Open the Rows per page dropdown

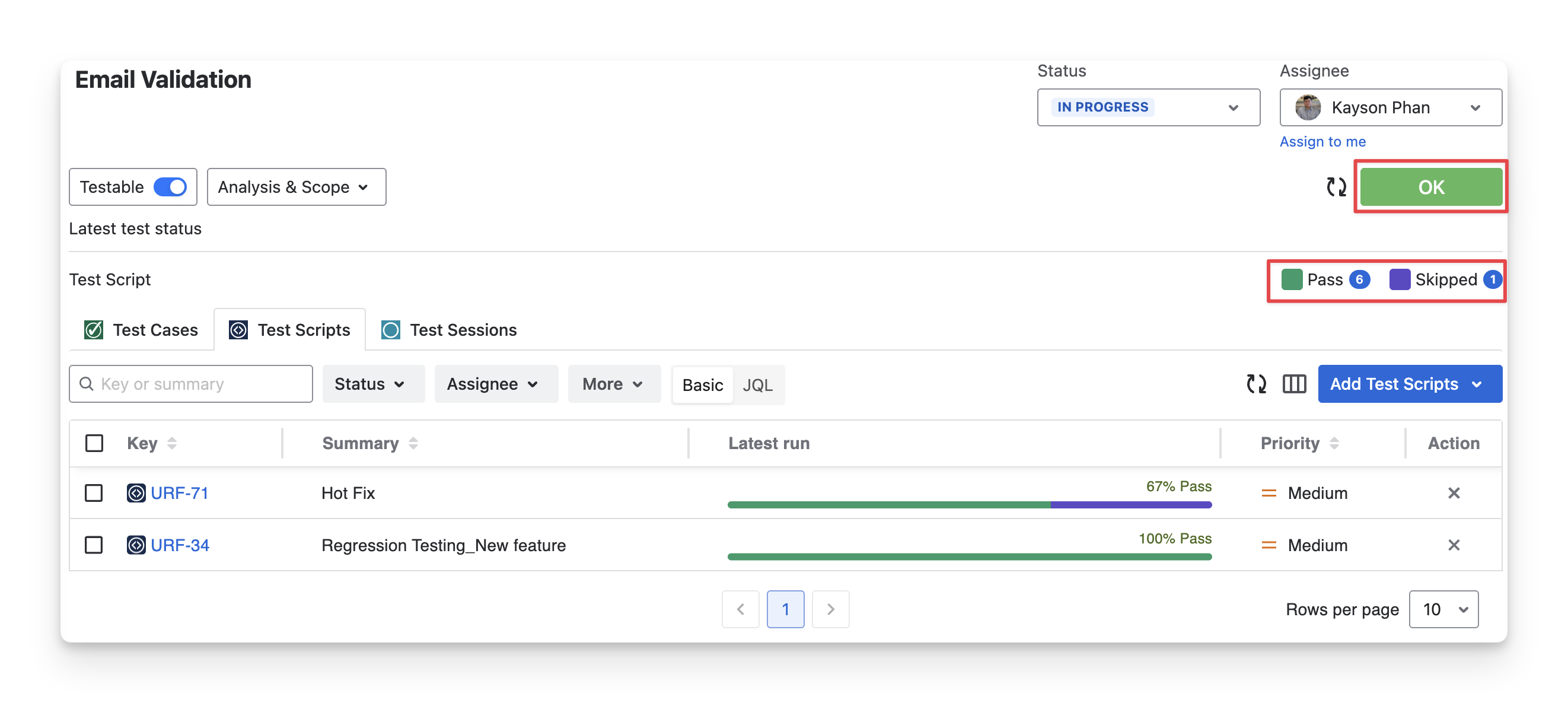[x=1443, y=609]
